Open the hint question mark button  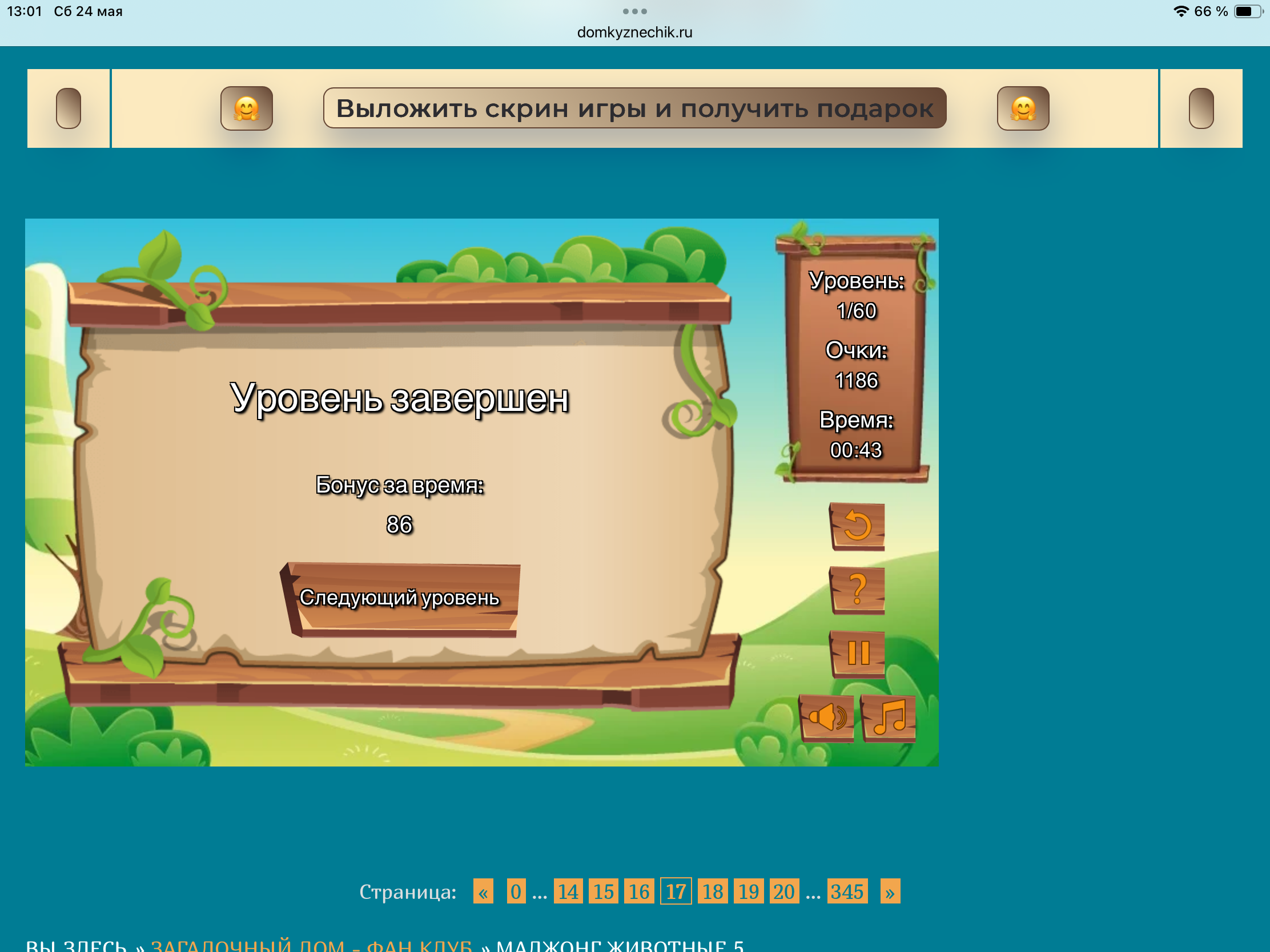tap(858, 590)
